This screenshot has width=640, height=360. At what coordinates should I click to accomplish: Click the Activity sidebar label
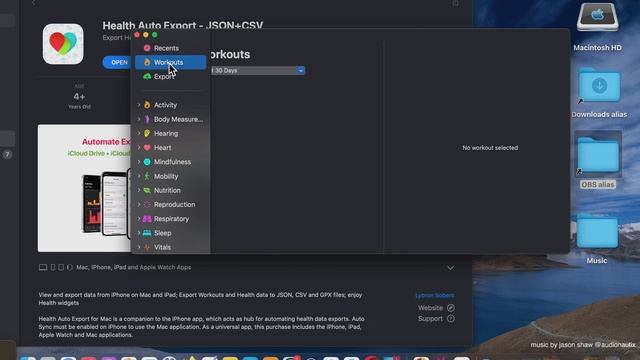coord(165,105)
